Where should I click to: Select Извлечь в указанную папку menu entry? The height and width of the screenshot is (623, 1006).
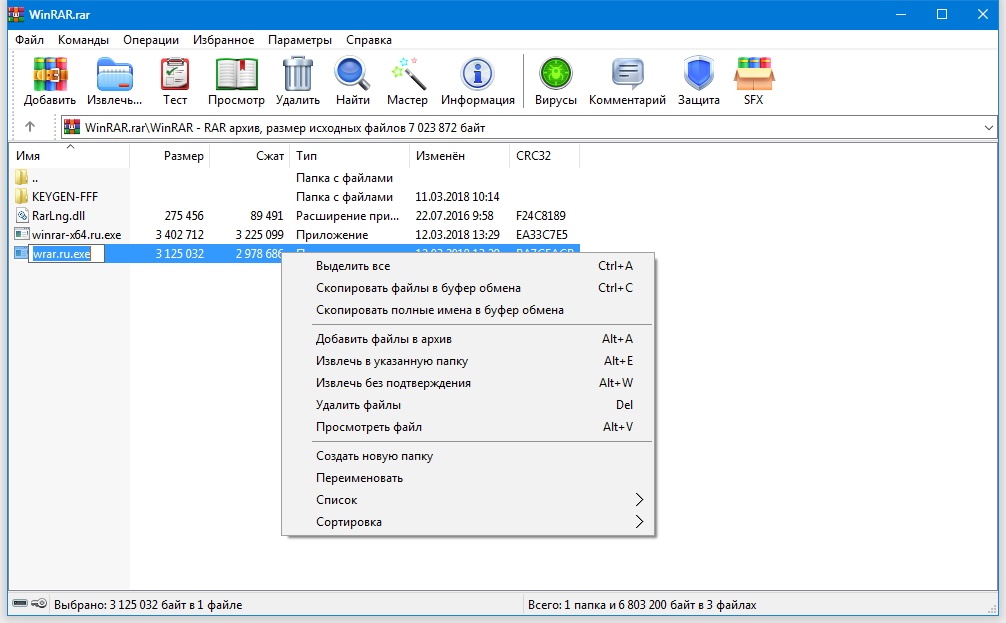pyautogui.click(x=392, y=361)
